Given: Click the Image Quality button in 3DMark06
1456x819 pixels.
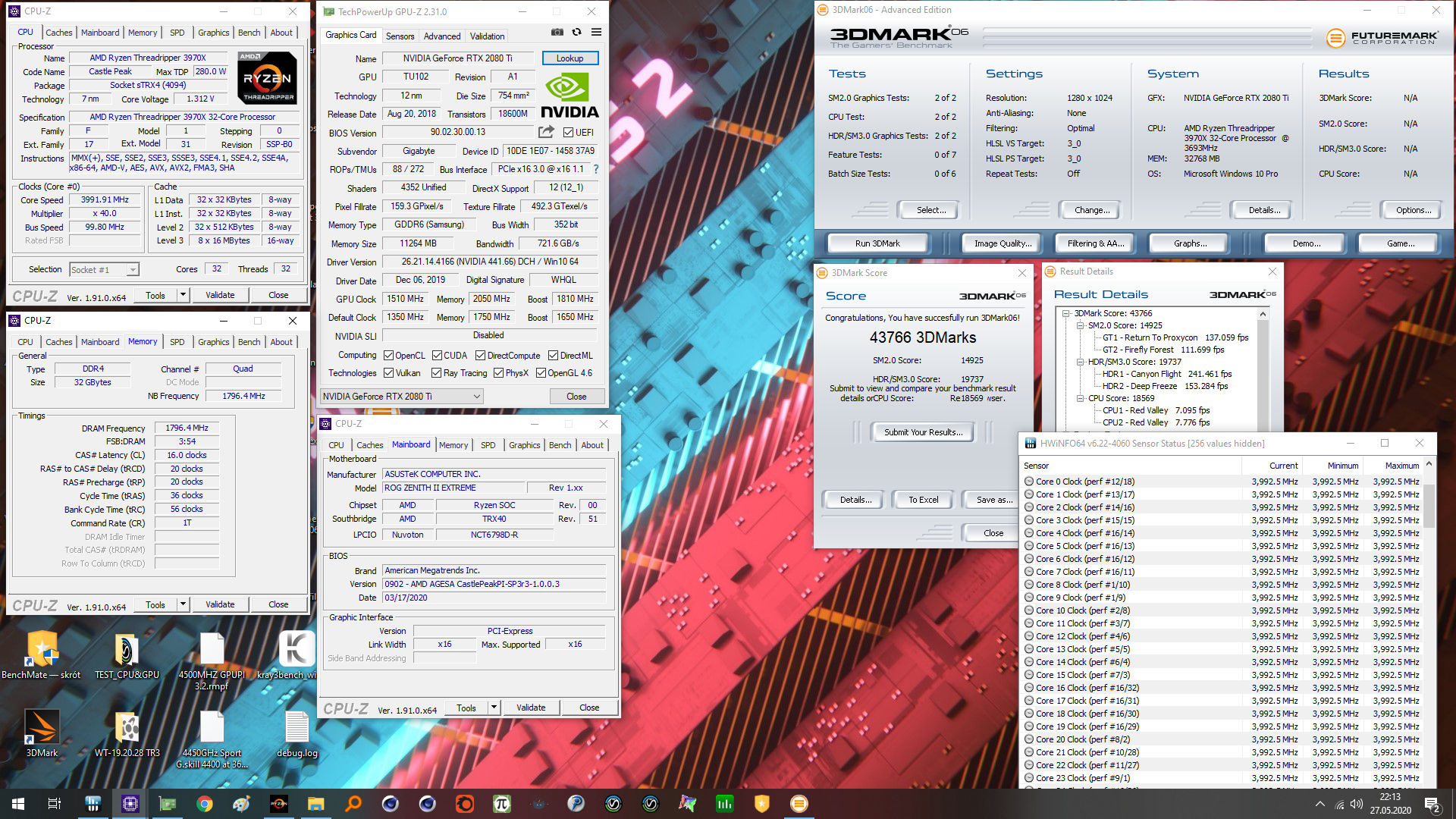Looking at the screenshot, I should (x=1003, y=243).
